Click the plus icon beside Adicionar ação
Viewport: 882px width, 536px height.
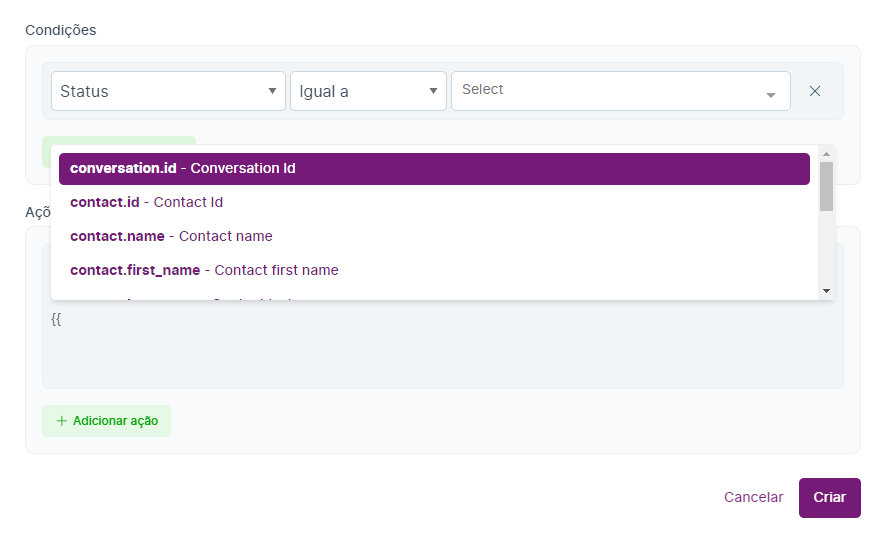(62, 421)
